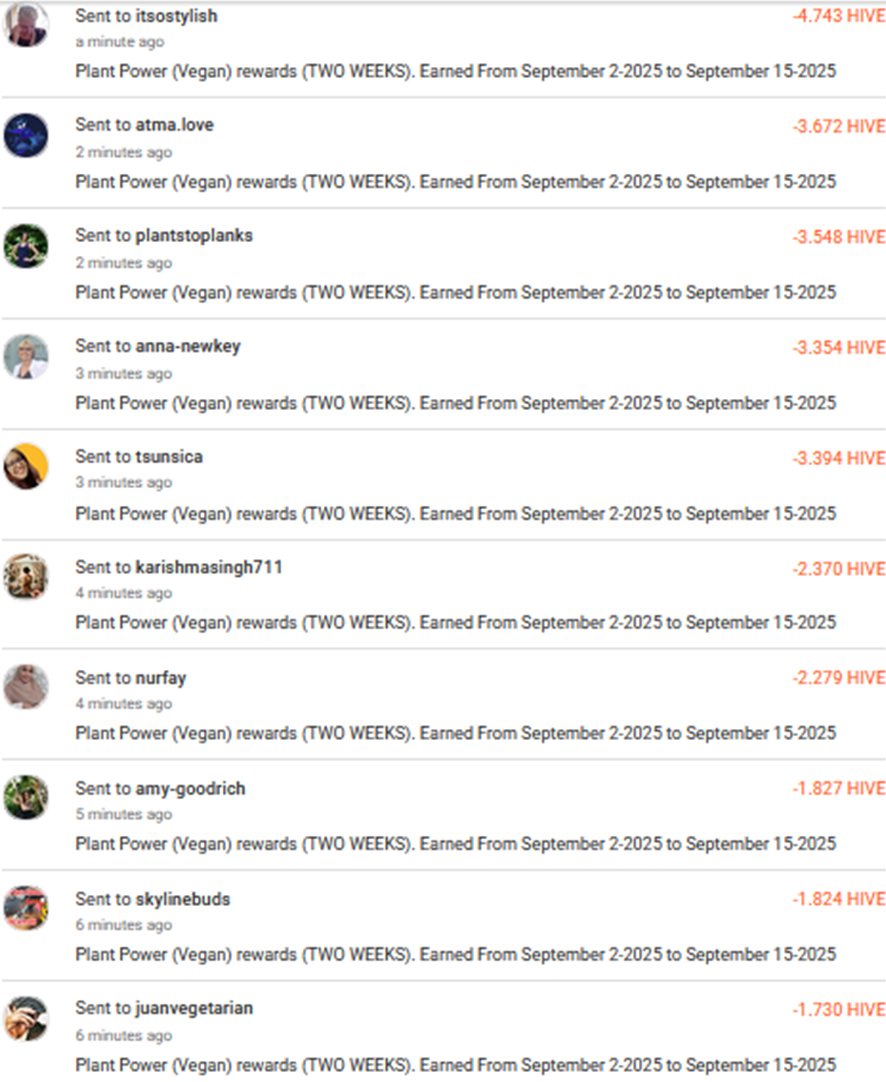Click the atma.love profile avatar
Viewport: 886px width, 1082px height.
coord(26,135)
